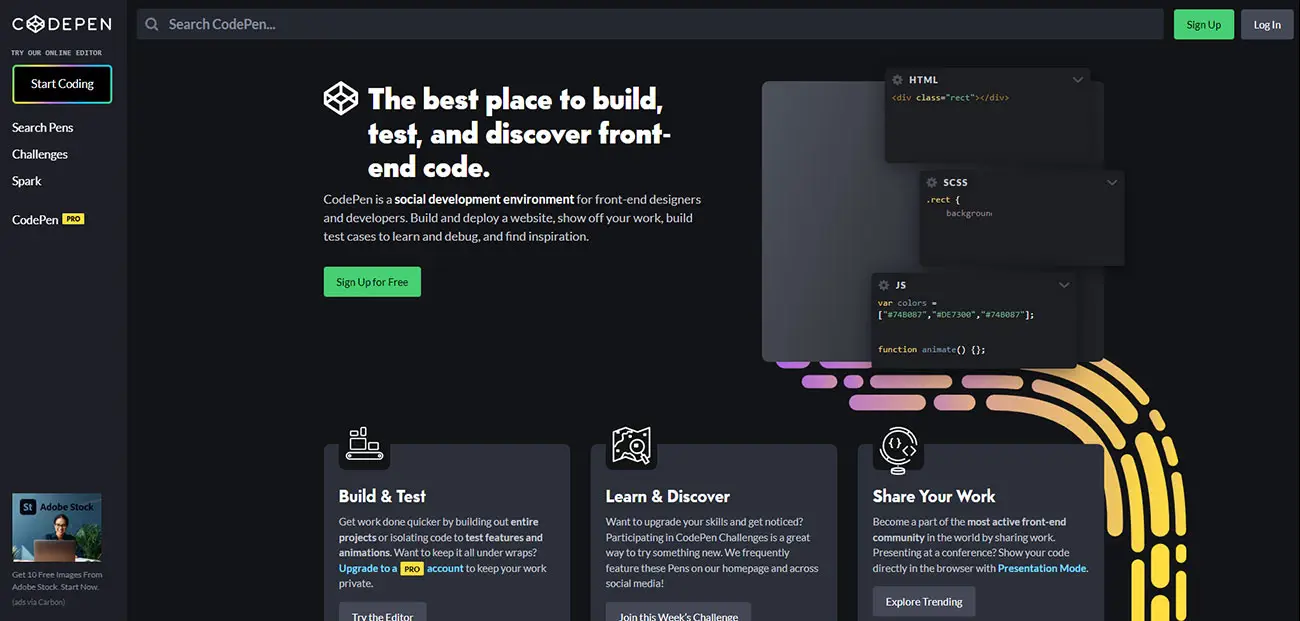The width and height of the screenshot is (1300, 621).
Task: Click the CodePen cube icon beside headline
Action: (341, 98)
